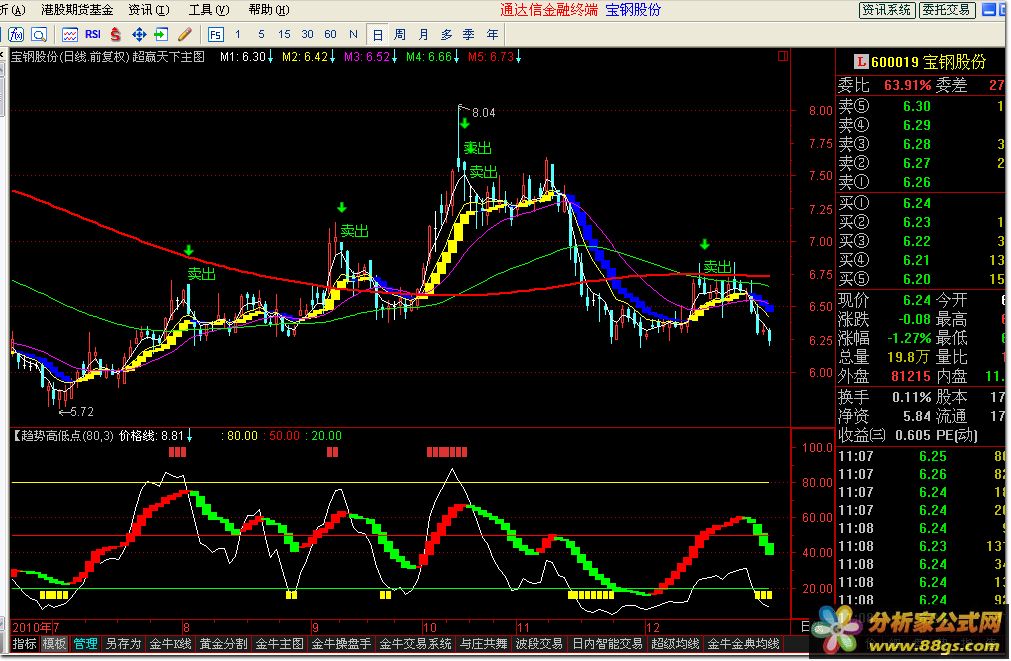Image resolution: width=1011 pixels, height=661 pixels.
Task: Switch to the 金牛交易系统 template tab
Action: (416, 644)
